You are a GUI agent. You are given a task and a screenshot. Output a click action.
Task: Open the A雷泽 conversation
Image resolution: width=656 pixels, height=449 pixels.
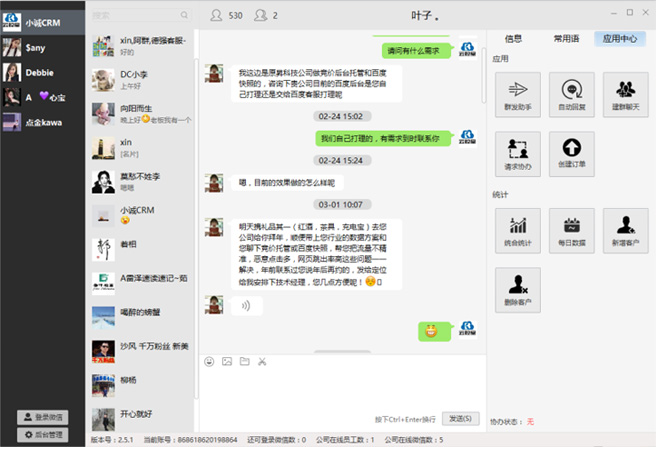140,283
